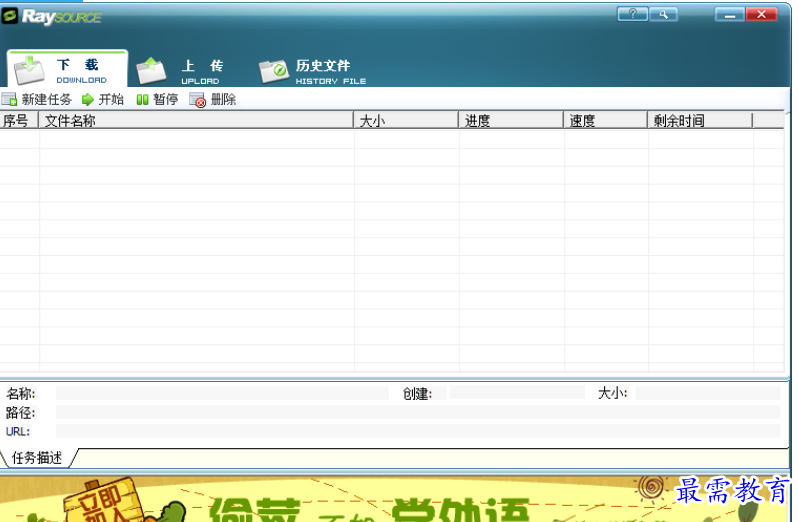798x522 pixels.
Task: Click the RaySource logo icon
Action: coord(10,16)
